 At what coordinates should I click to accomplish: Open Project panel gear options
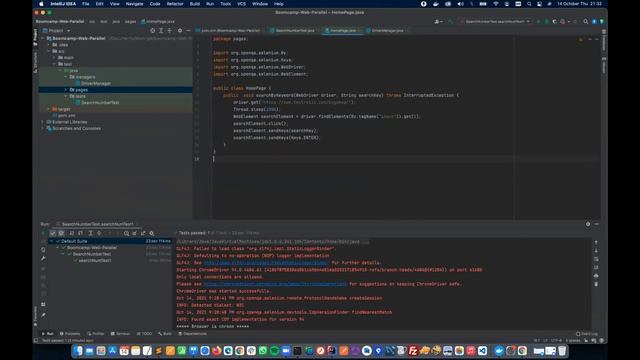coord(180,31)
